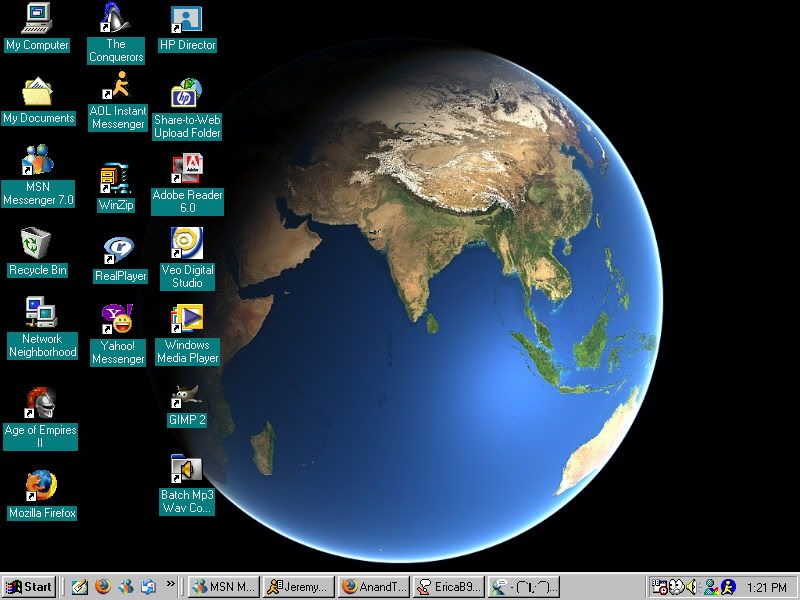Screen dimensions: 800x600
Task: Open the Recycle Bin
Action: (x=37, y=244)
